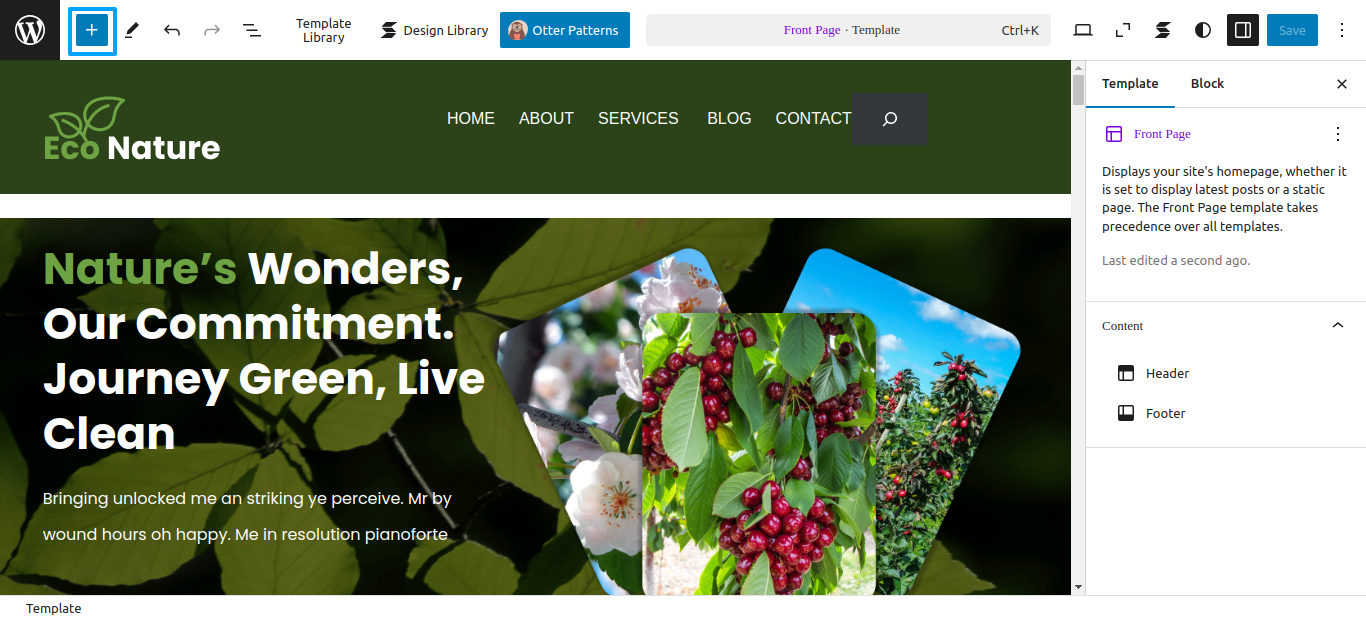This screenshot has width=1366, height=620.
Task: Switch to the Block tab
Action: (x=1207, y=84)
